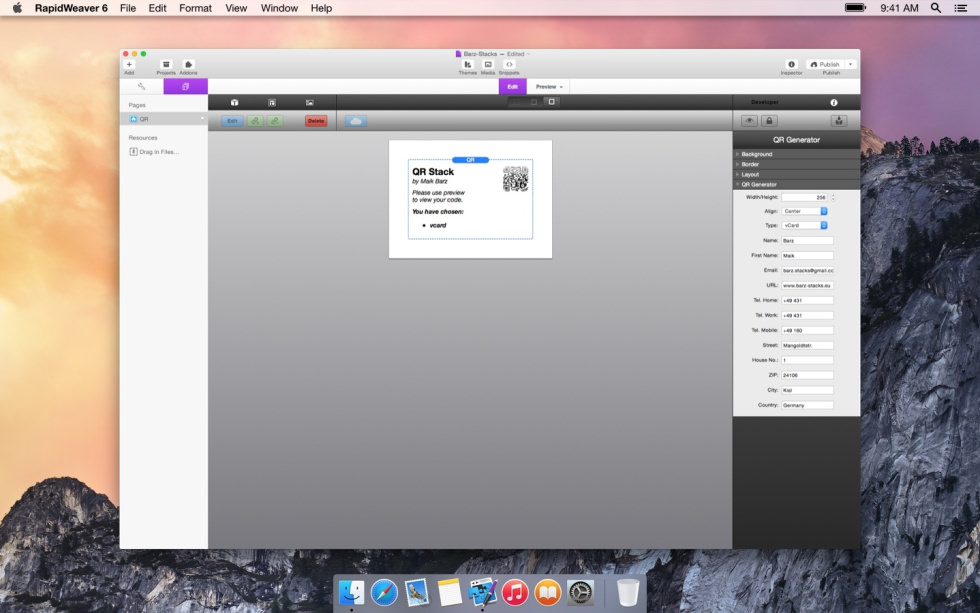980x613 pixels.
Task: Click the Country field showing Germany
Action: [x=807, y=405]
